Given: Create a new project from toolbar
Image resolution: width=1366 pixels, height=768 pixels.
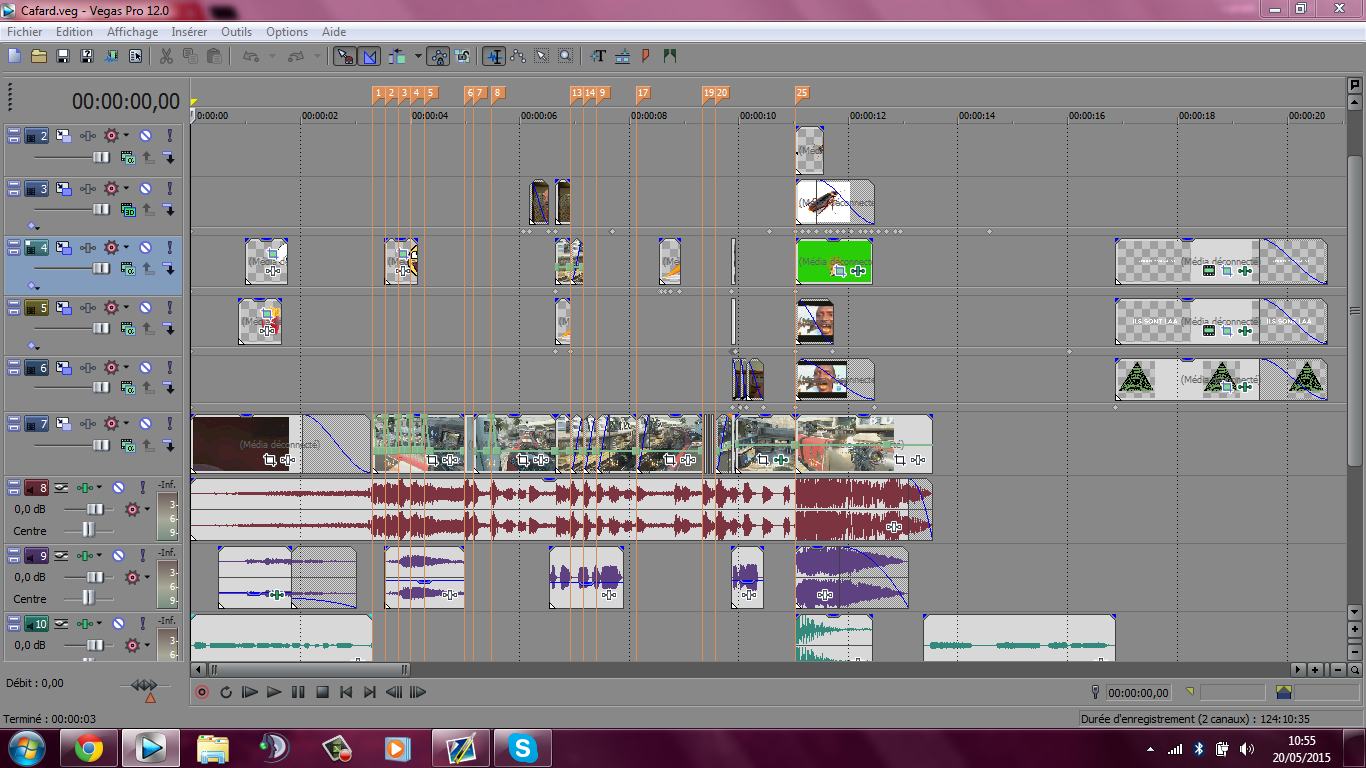Looking at the screenshot, I should 14,56.
